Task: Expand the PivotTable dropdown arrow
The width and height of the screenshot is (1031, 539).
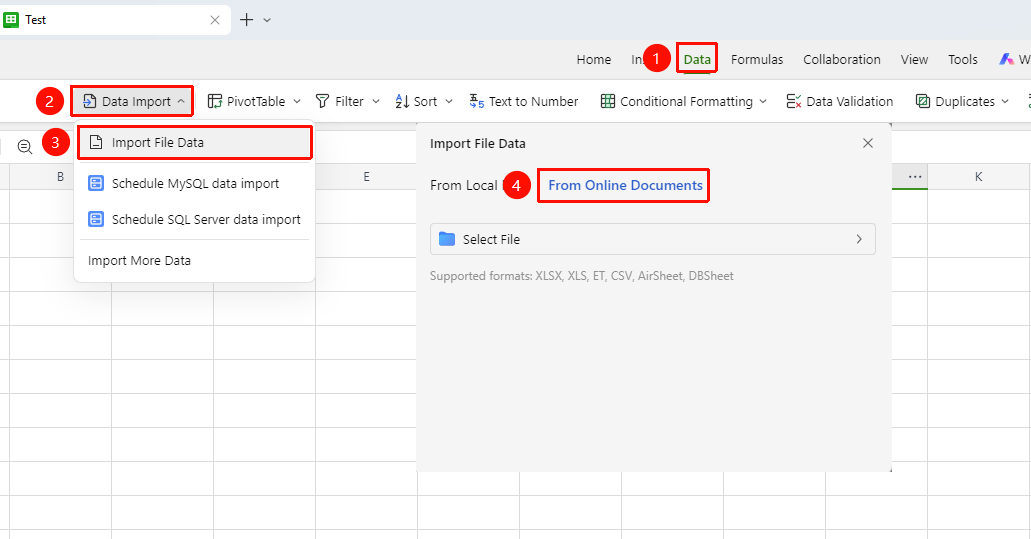Action: (297, 101)
